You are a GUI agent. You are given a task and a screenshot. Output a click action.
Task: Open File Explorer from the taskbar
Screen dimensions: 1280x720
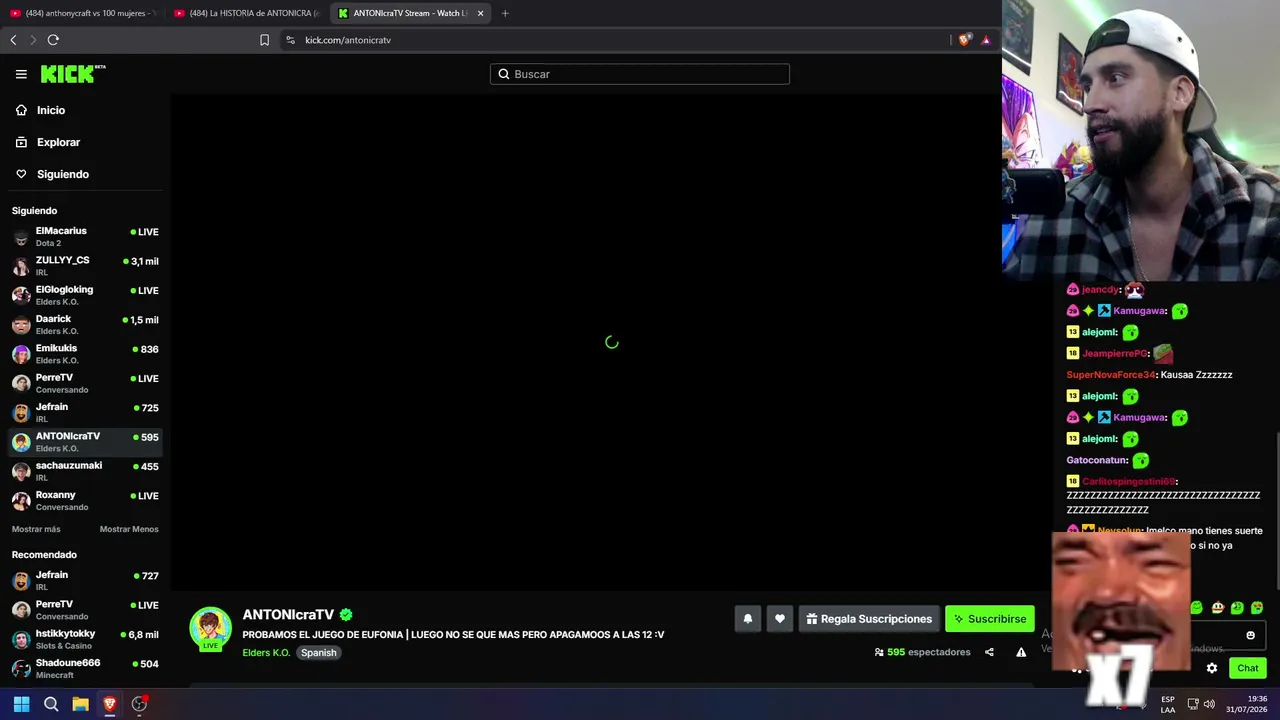[80, 704]
